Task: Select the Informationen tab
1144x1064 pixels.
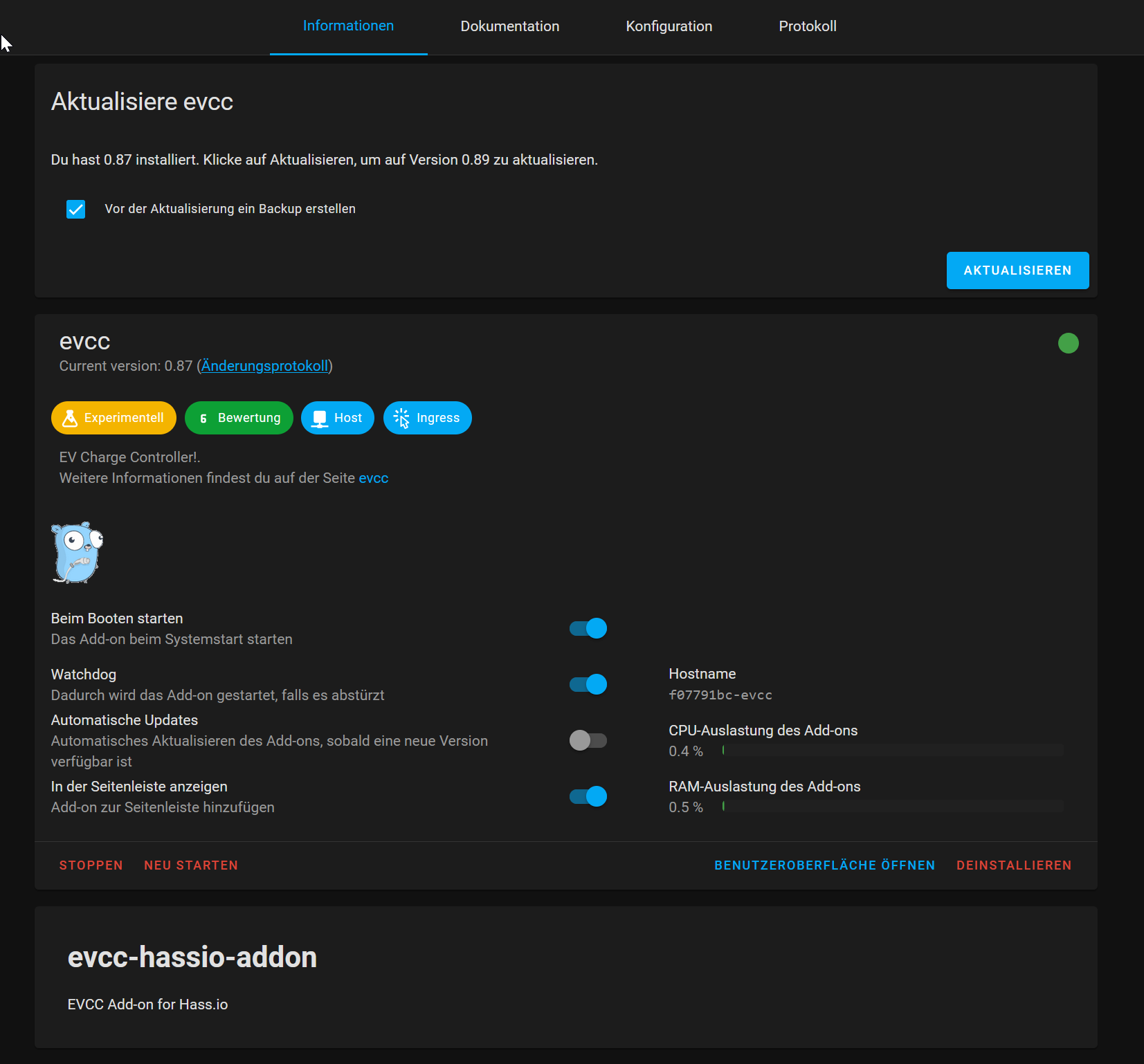Action: pos(348,26)
